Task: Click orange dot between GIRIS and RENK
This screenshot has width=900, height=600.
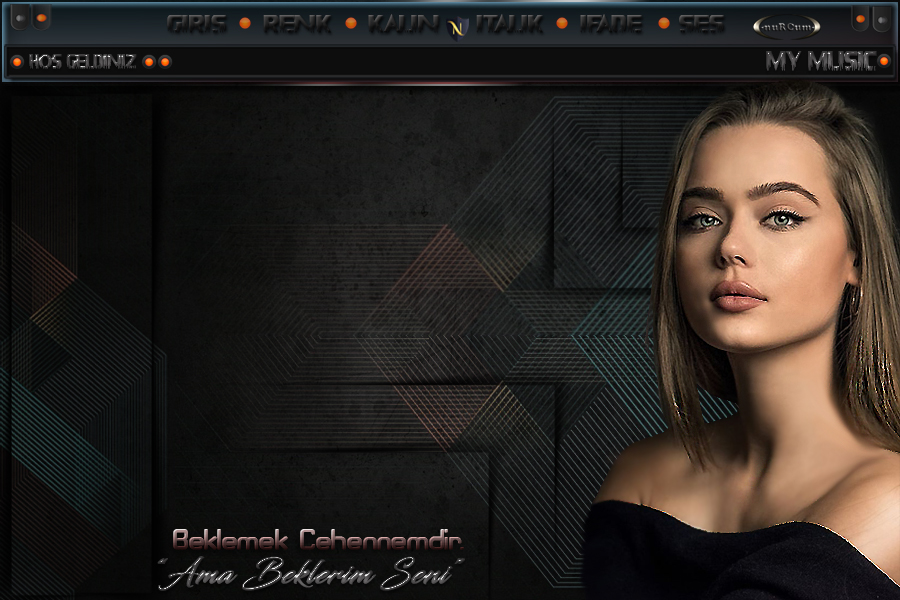Action: coord(245,24)
